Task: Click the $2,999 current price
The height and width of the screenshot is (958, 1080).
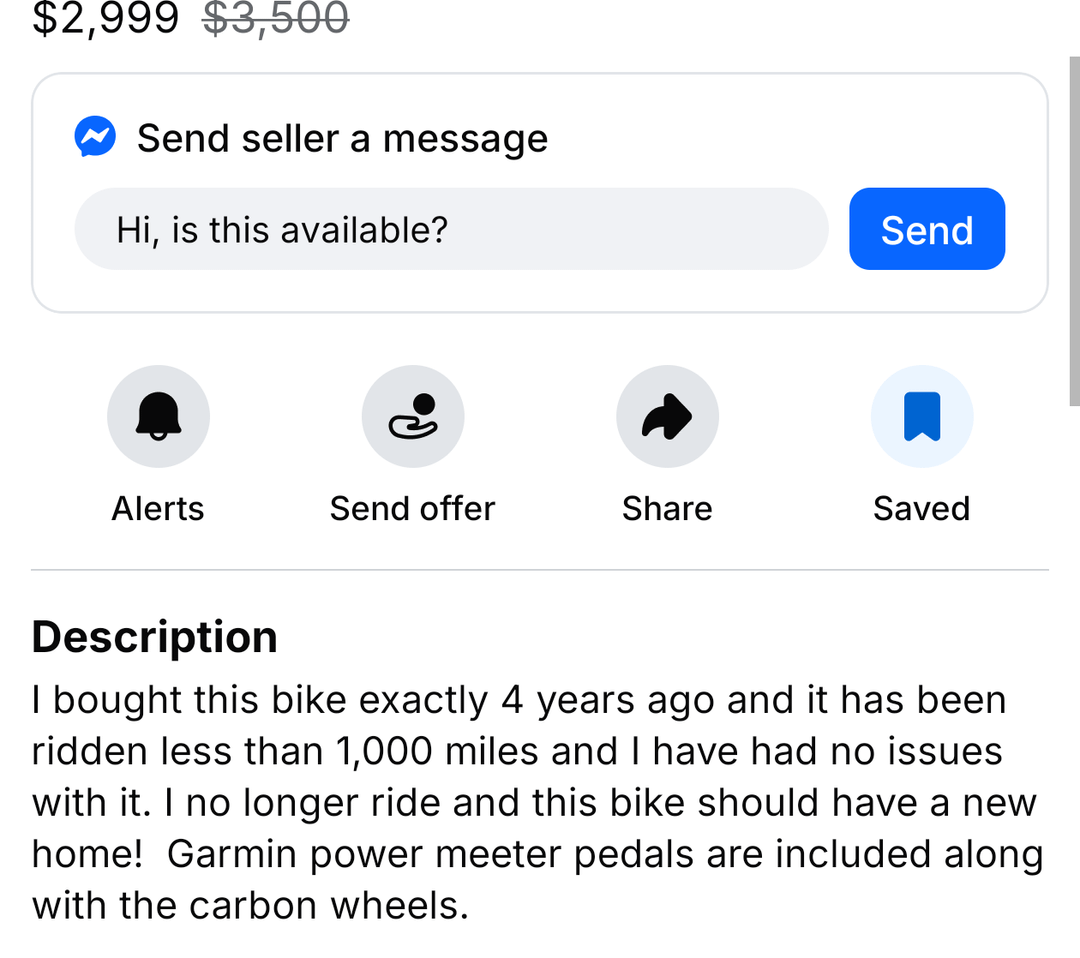Action: coord(106,18)
